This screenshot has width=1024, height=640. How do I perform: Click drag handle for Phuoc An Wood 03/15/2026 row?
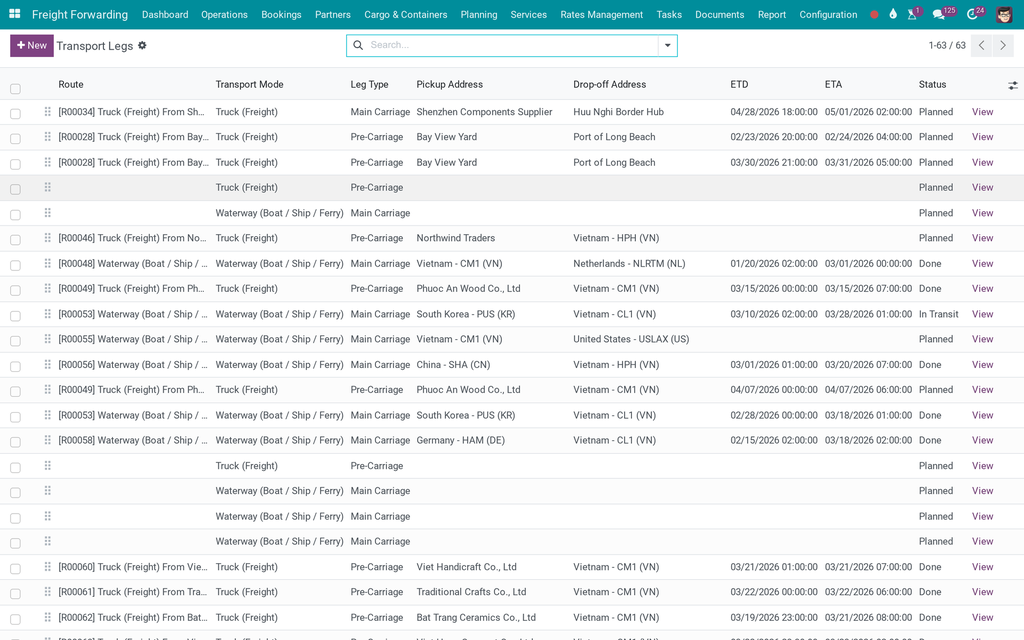(48, 288)
